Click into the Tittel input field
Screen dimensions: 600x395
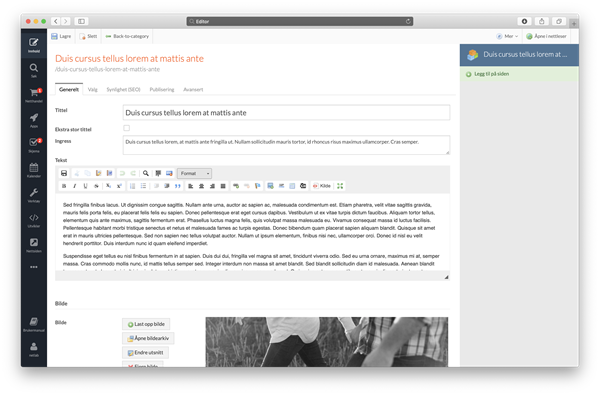coord(286,113)
